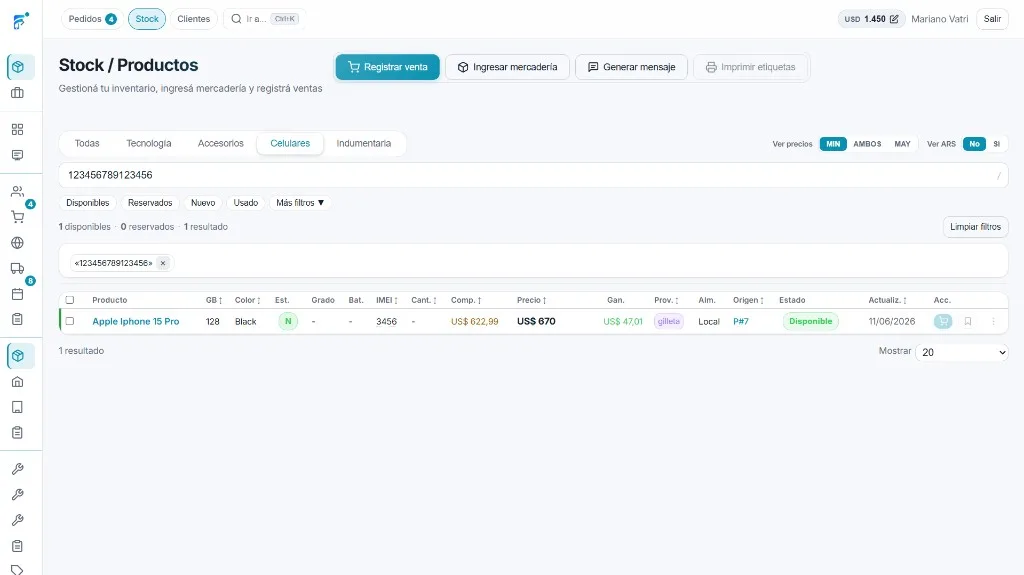The width and height of the screenshot is (1024, 575).
Task: Tick the checkbox for Apple Iphone 15 Pro
Action: point(70,321)
